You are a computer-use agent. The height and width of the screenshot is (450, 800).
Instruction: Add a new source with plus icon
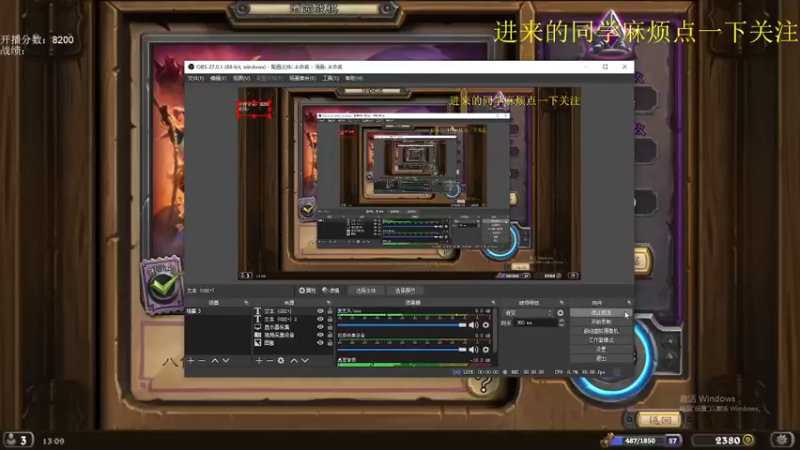click(x=259, y=360)
